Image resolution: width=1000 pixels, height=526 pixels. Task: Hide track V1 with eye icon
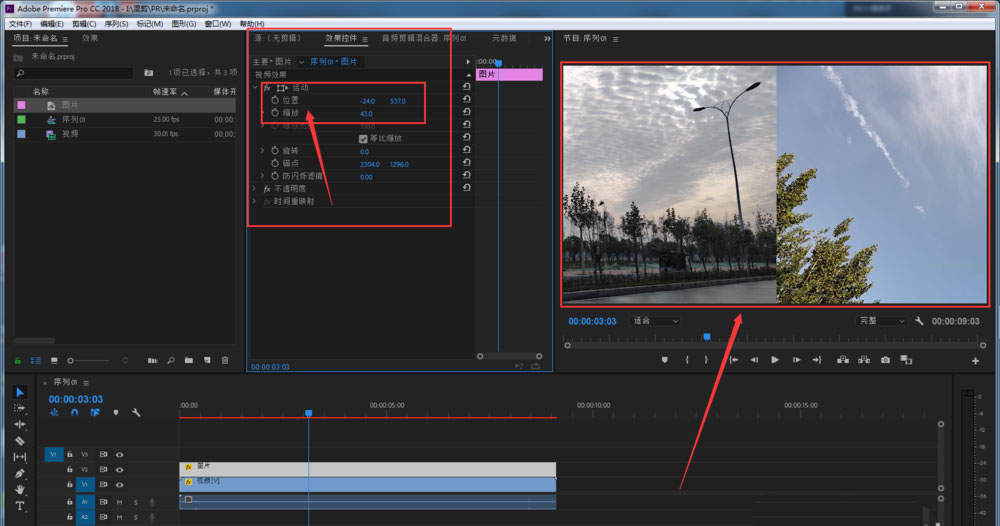[x=119, y=485]
